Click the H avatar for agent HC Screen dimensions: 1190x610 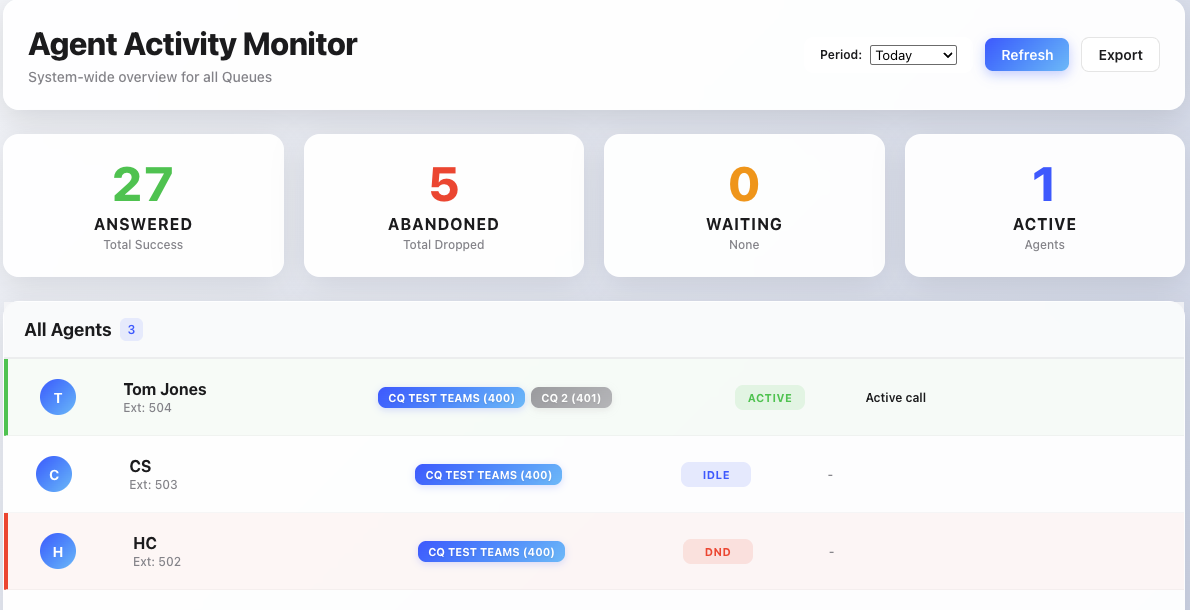point(58,552)
